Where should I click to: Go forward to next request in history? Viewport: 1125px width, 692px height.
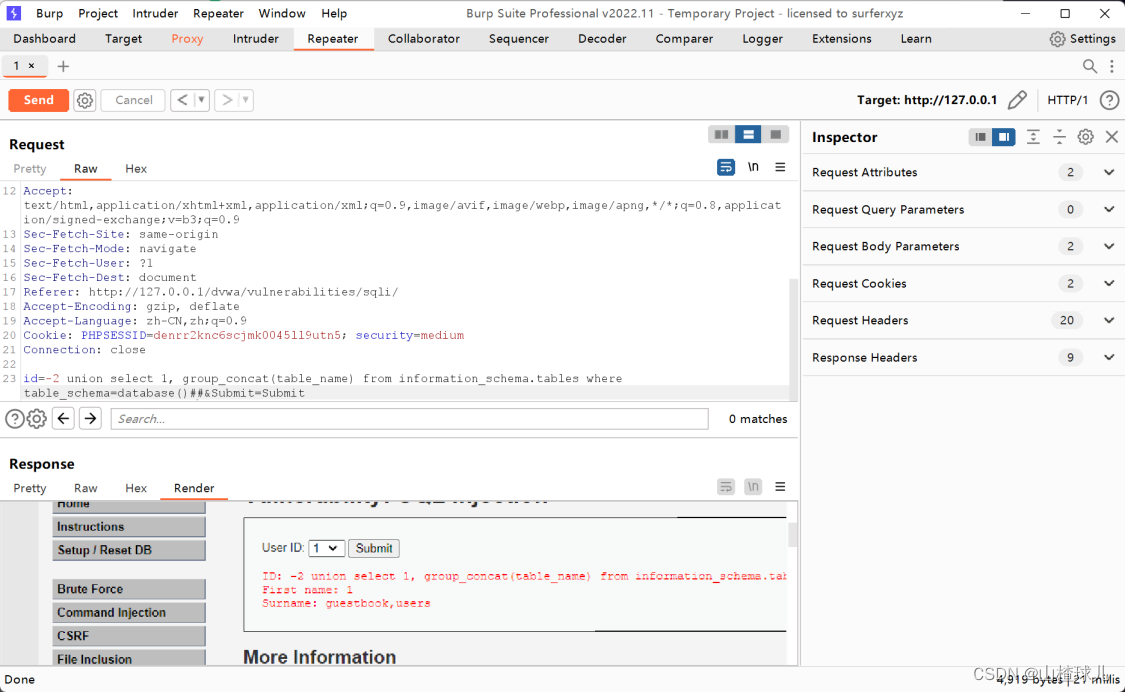click(x=227, y=100)
